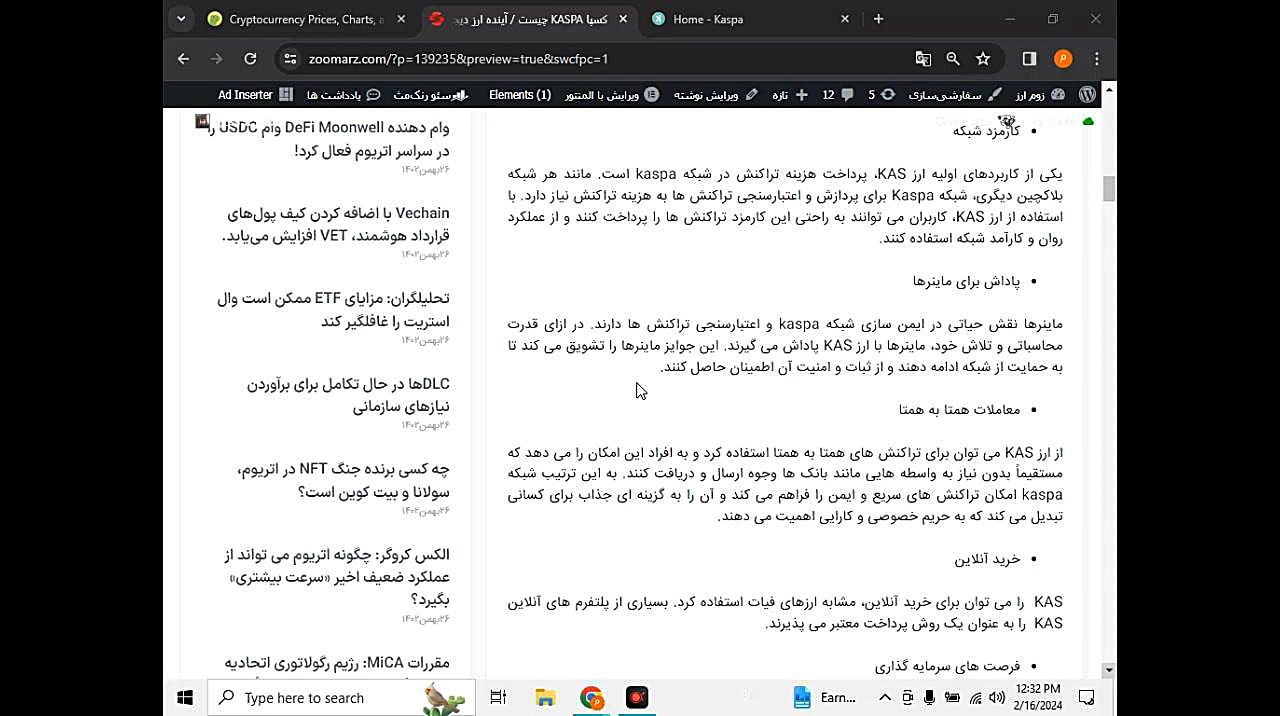Click the volume speaker tray icon
1280x716 pixels.
click(x=997, y=697)
